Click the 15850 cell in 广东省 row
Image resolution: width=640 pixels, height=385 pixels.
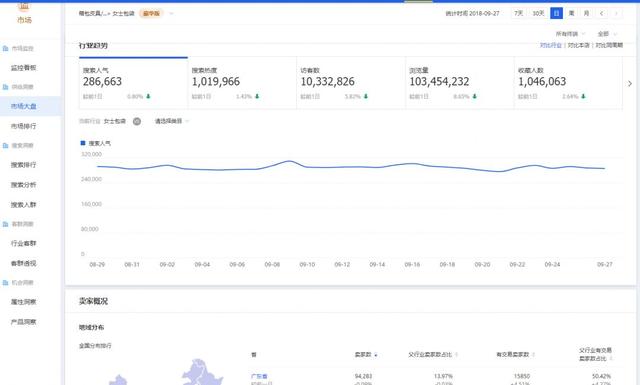pyautogui.click(x=522, y=376)
